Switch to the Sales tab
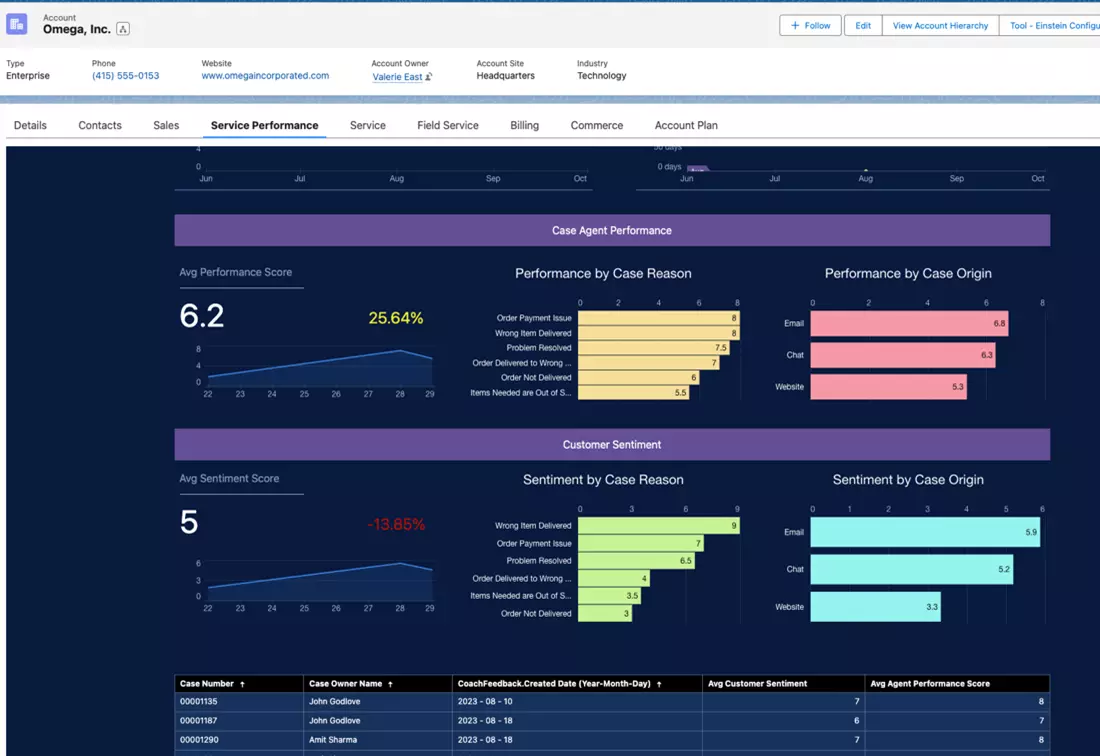 [x=166, y=125]
